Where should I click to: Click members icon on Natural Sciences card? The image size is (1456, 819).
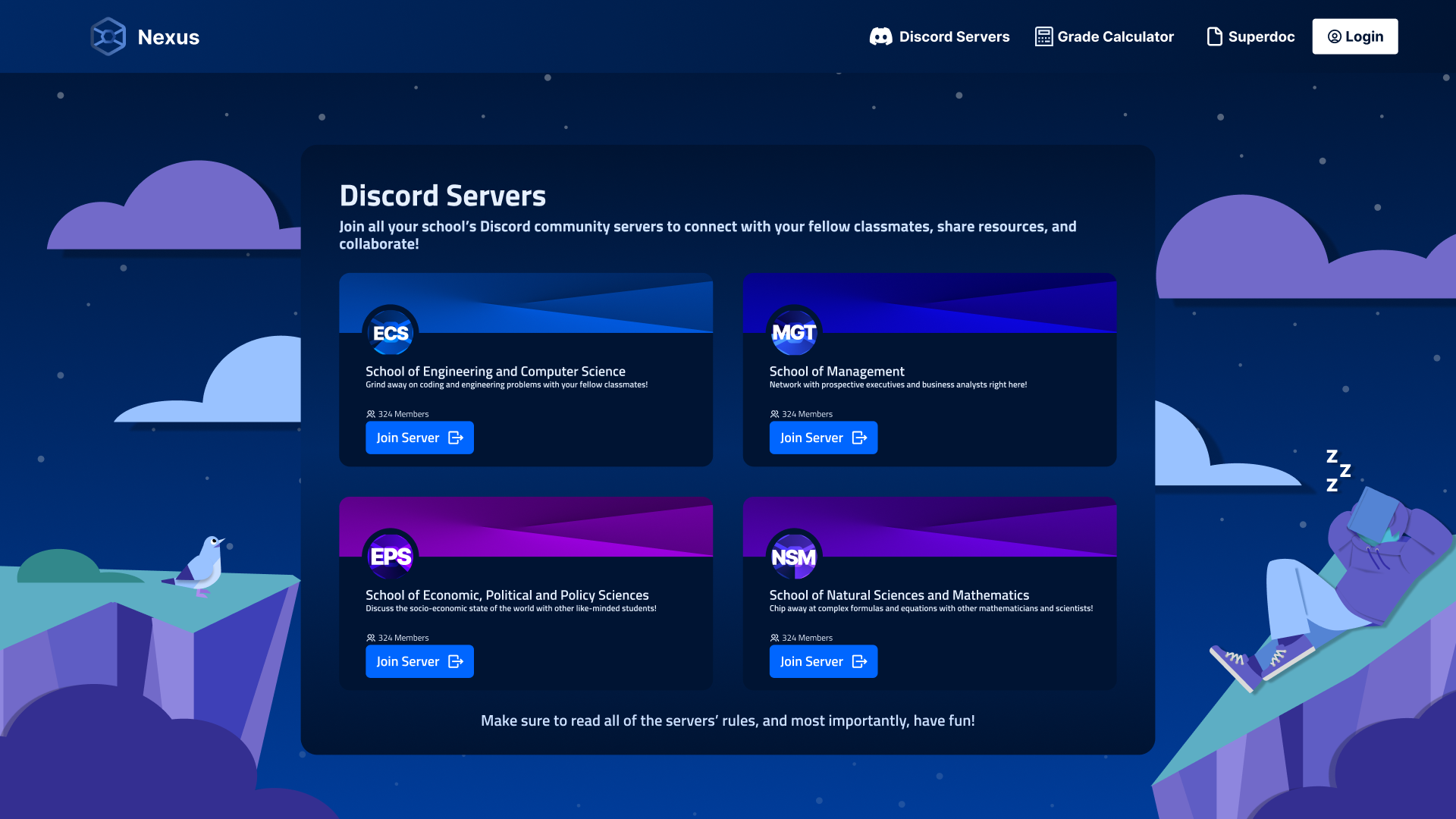point(774,638)
